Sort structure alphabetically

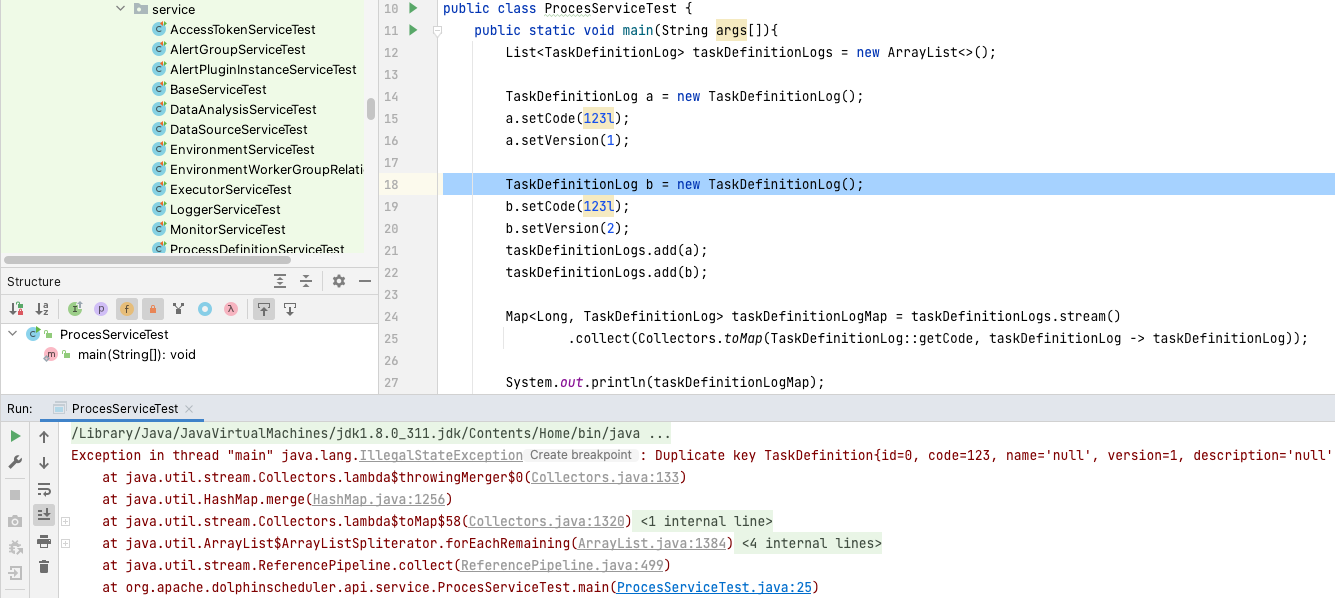tap(42, 309)
